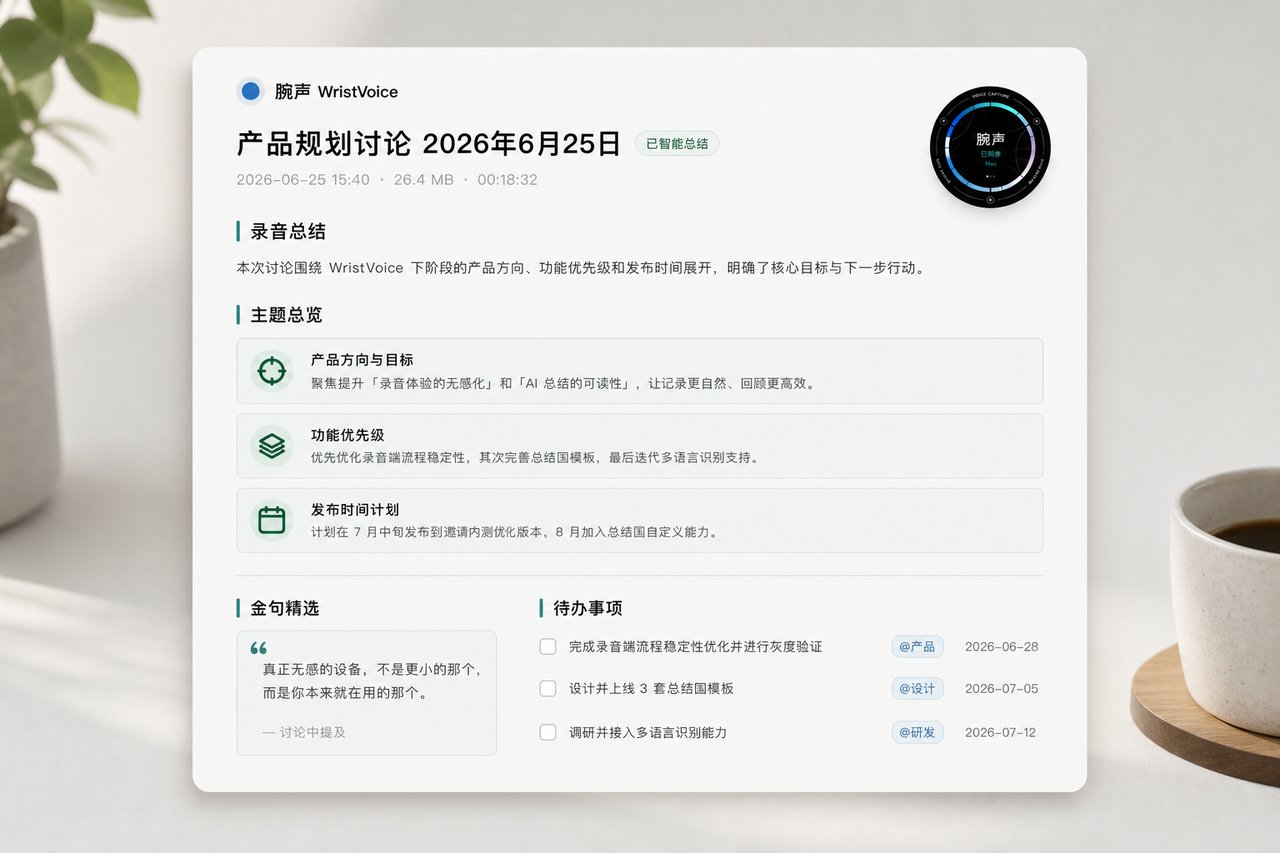Image resolution: width=1280 pixels, height=853 pixels.
Task: Click the todo text 调研并接入多语言识别能力
Action: tap(648, 733)
